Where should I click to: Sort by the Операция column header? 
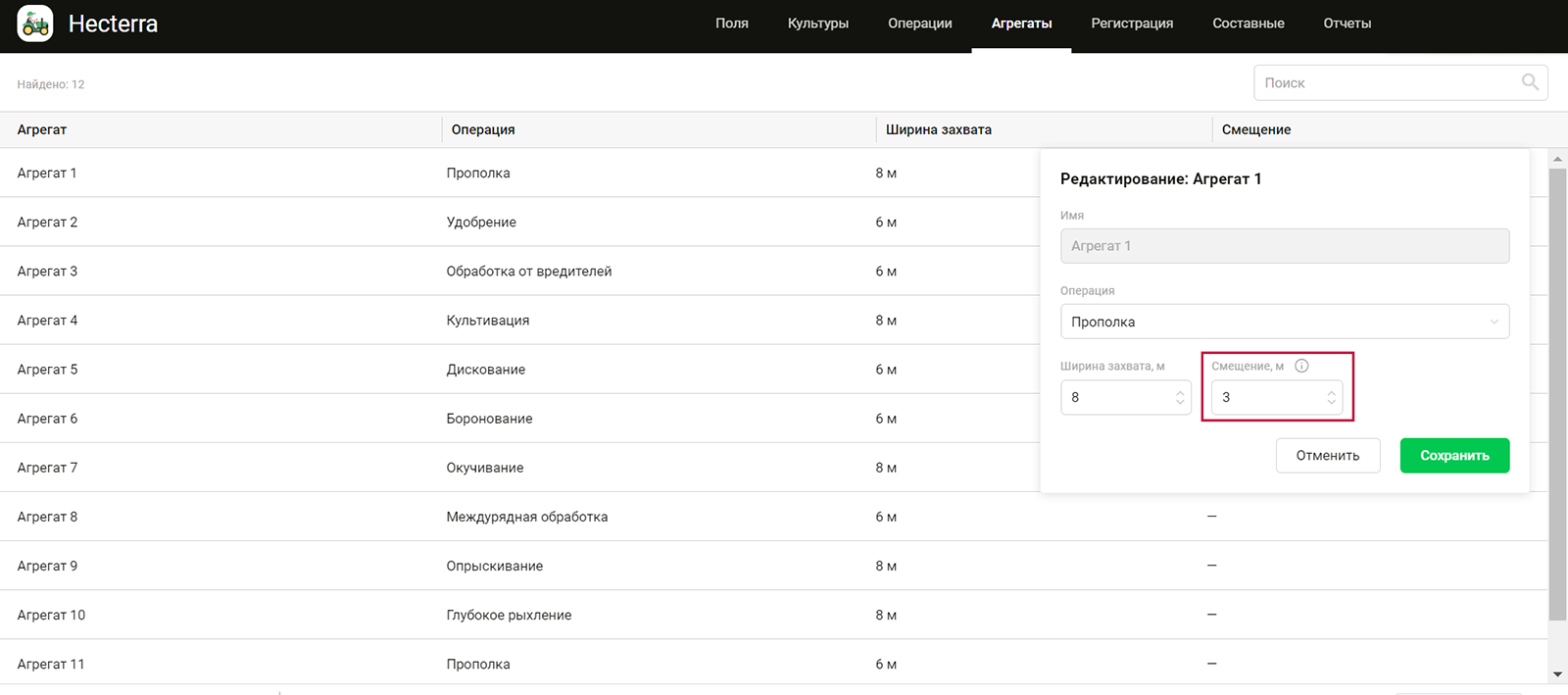(483, 129)
